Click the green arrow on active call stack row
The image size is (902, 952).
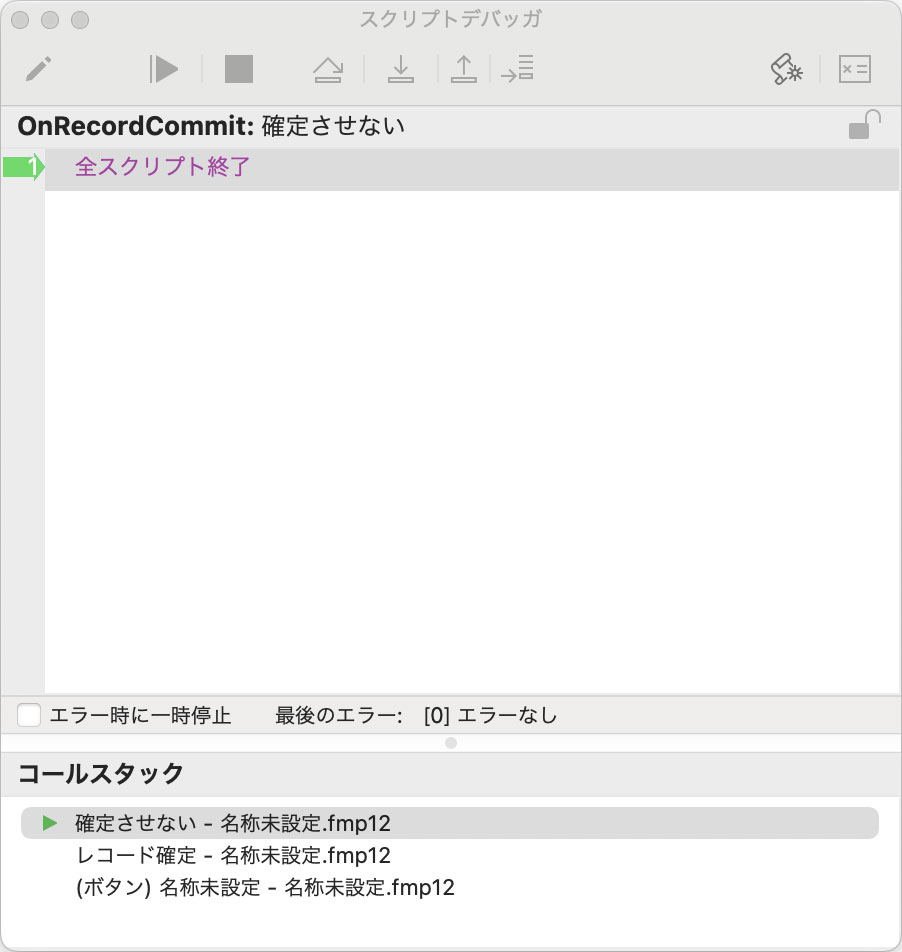(50, 823)
